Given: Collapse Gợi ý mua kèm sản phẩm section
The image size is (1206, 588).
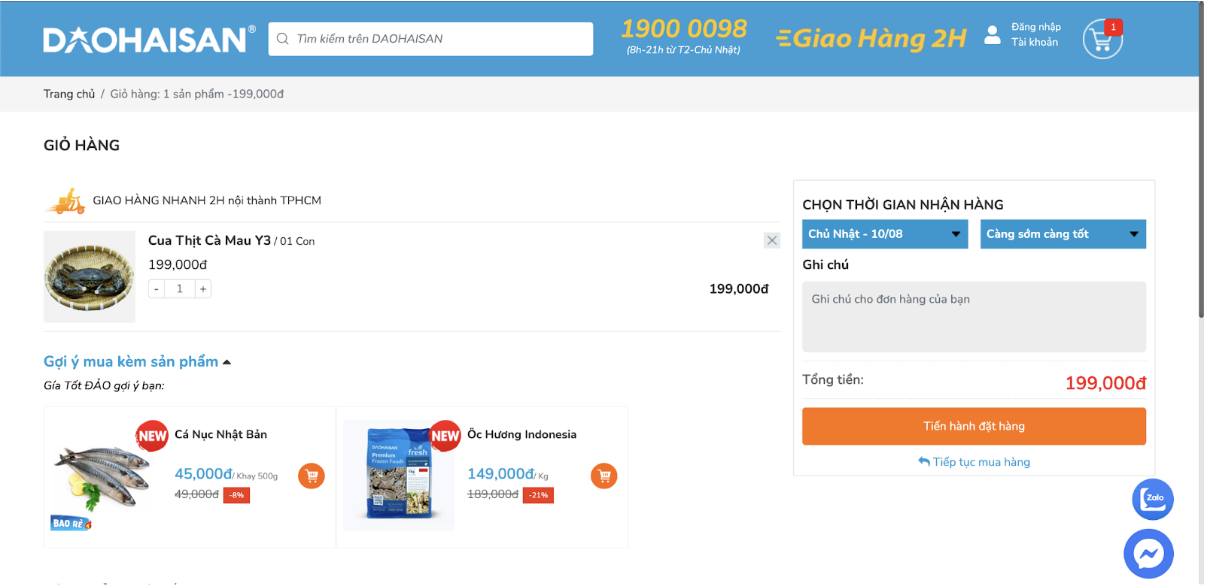Looking at the screenshot, I should point(137,362).
